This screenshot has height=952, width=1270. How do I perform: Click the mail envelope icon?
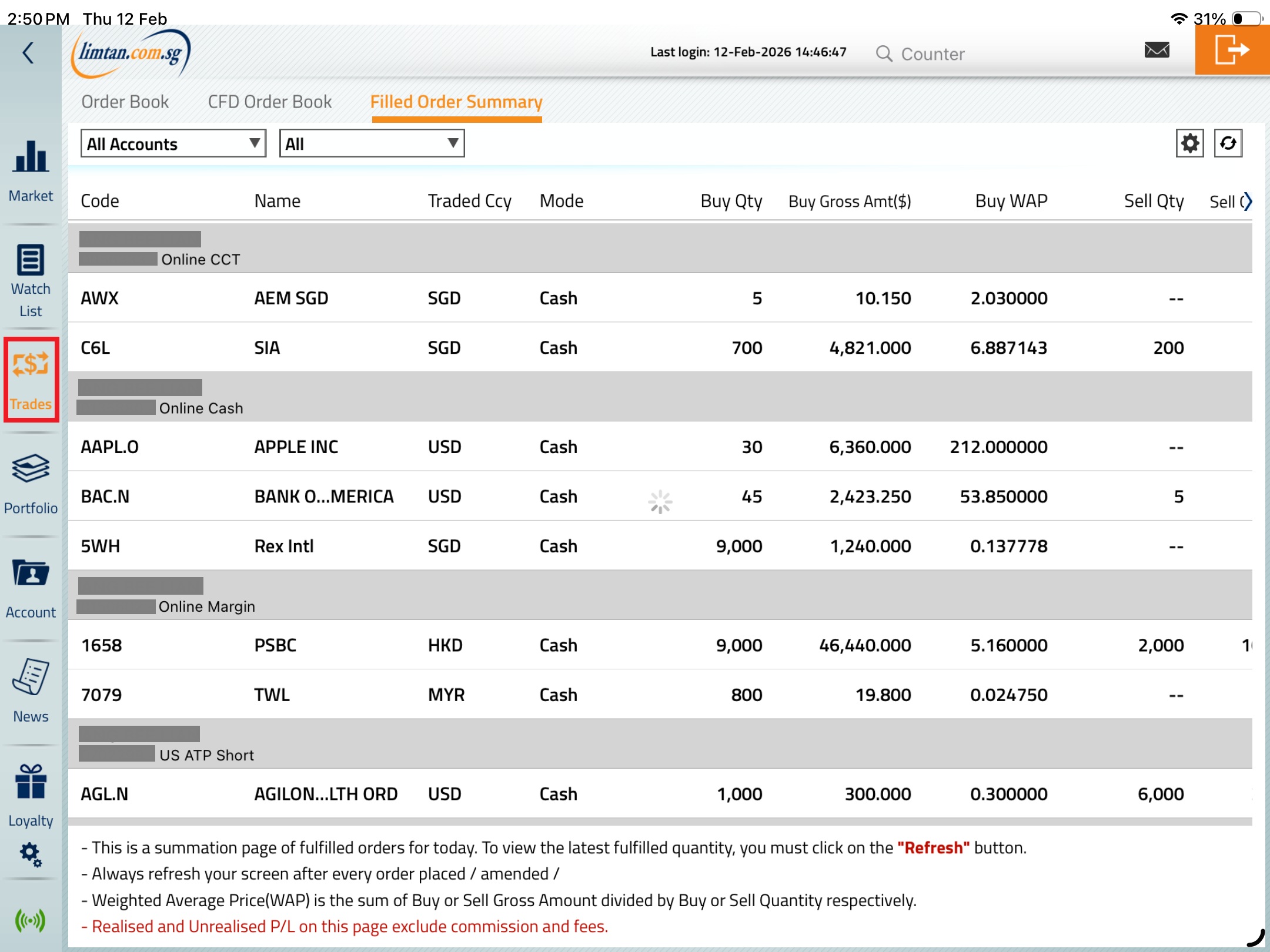pyautogui.click(x=1156, y=51)
